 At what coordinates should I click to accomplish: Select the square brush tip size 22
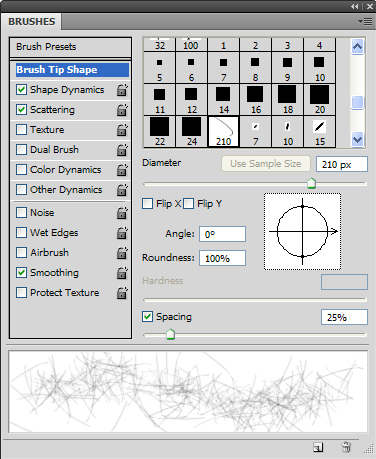159,132
